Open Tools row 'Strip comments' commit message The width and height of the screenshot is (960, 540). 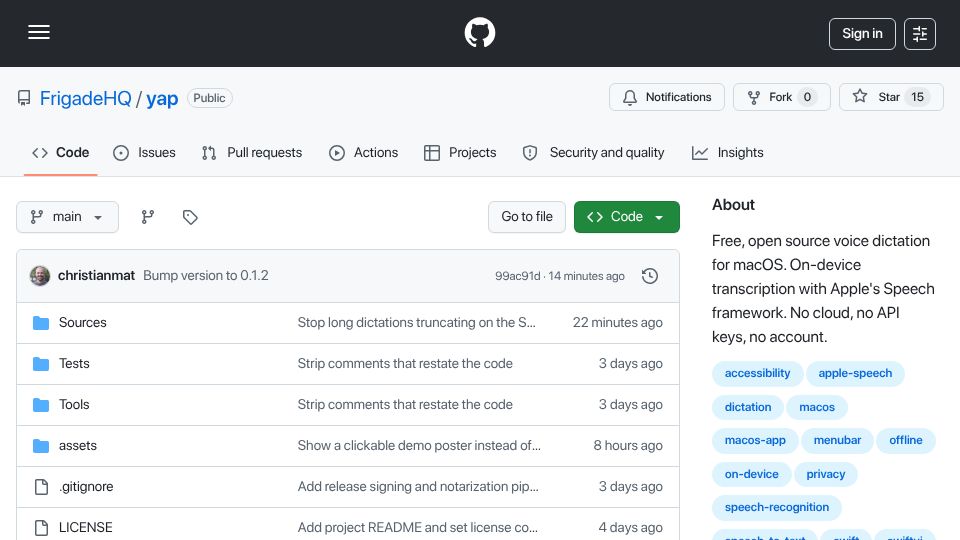pos(405,405)
